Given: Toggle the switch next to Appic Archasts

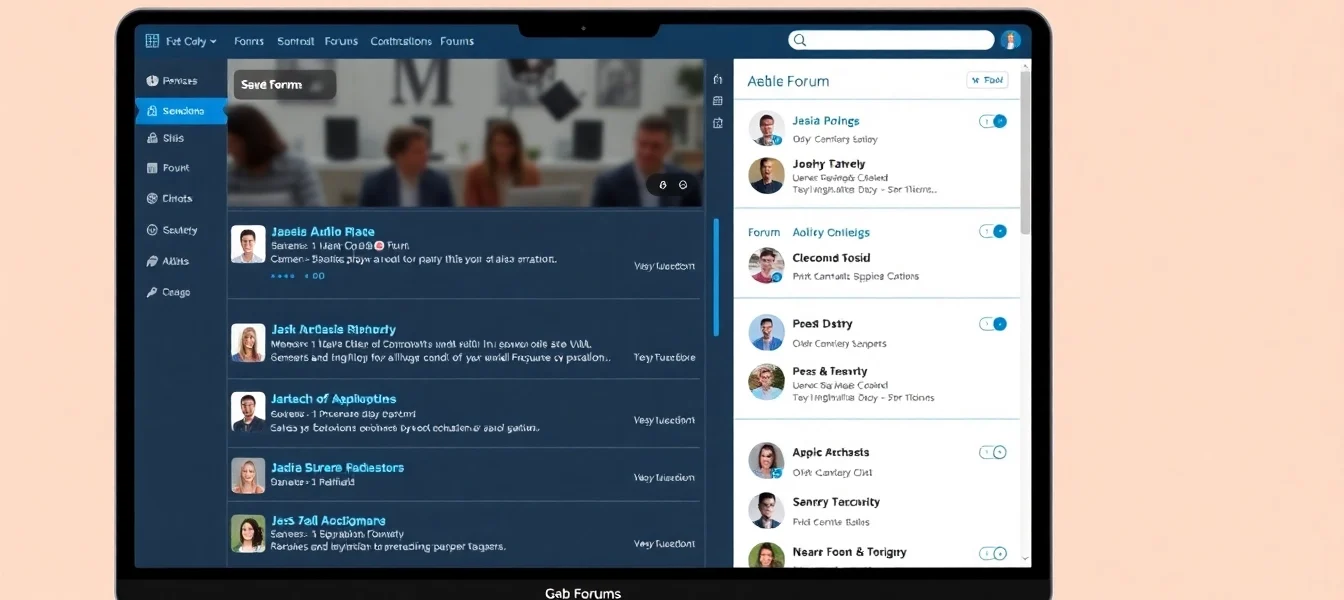Looking at the screenshot, I should 993,452.
